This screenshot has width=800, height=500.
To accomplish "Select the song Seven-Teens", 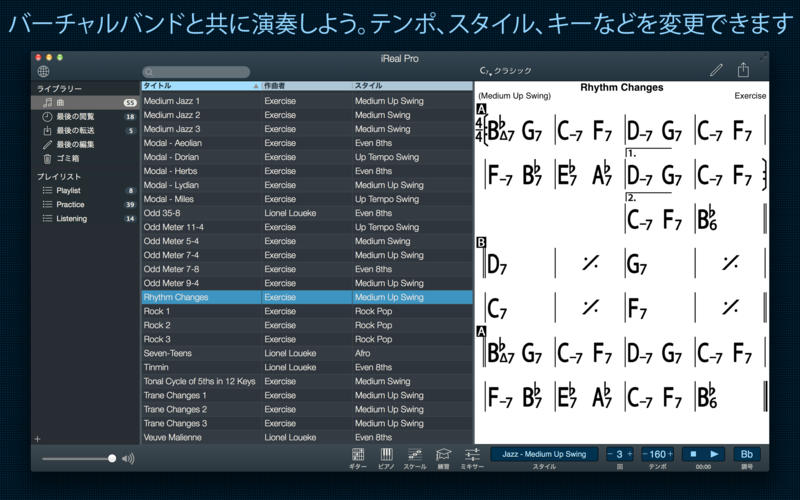I will [x=307, y=353].
